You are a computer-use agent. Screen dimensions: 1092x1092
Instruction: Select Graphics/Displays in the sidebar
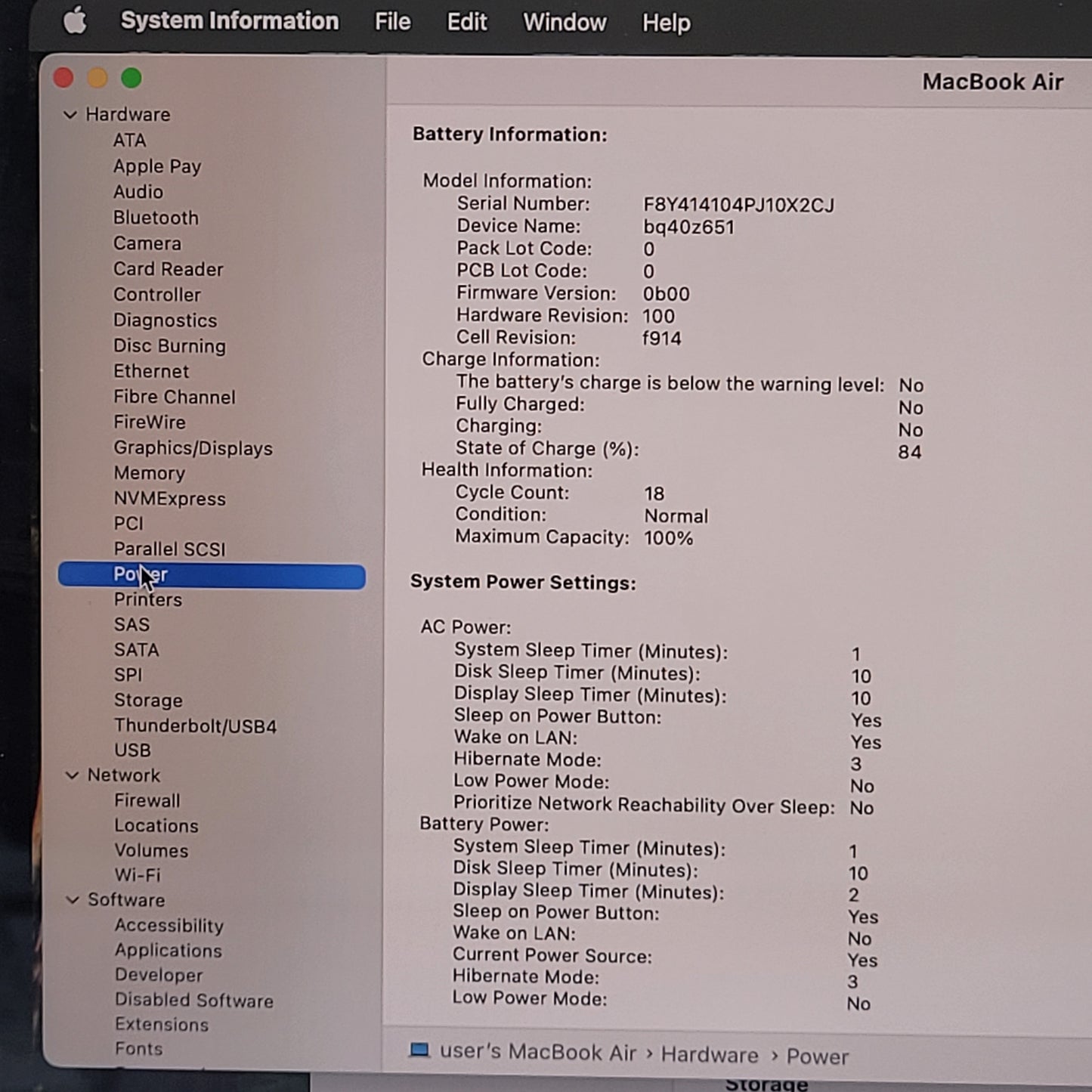(193, 448)
